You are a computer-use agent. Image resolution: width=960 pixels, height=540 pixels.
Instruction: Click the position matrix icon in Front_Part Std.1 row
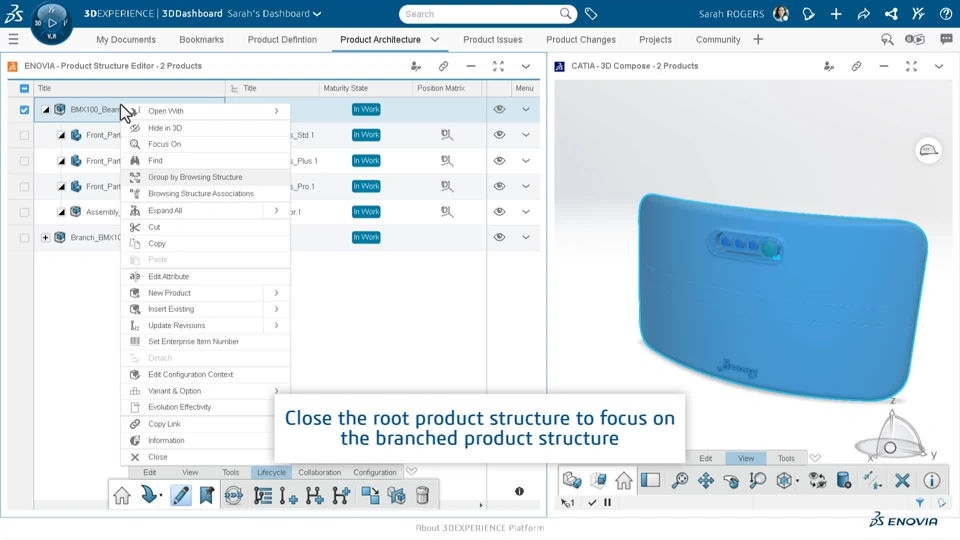pos(447,135)
